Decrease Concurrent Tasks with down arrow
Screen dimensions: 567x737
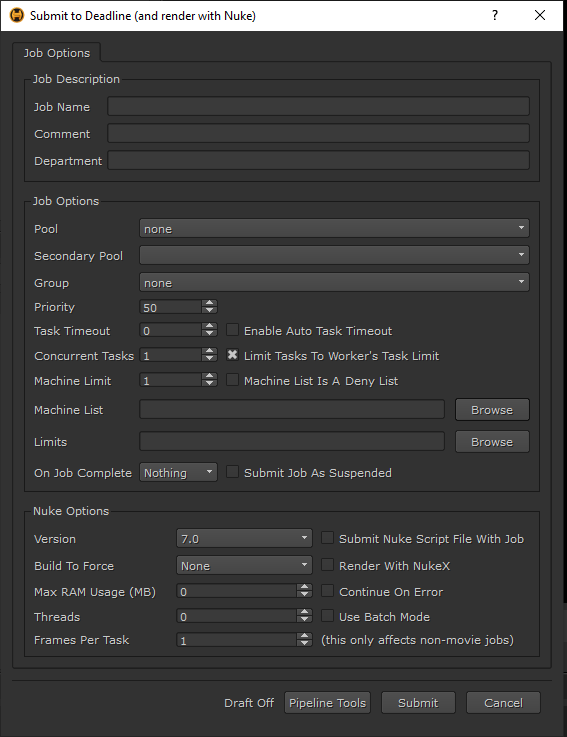(x=210, y=358)
